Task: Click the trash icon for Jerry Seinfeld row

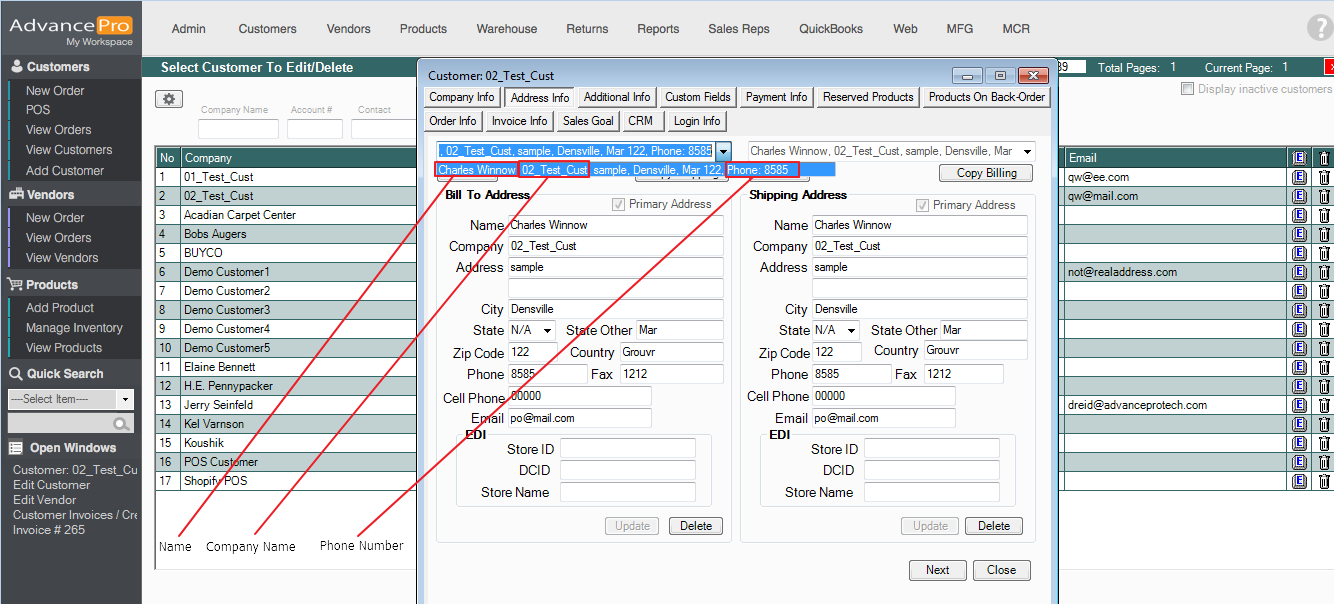Action: coord(1324,405)
